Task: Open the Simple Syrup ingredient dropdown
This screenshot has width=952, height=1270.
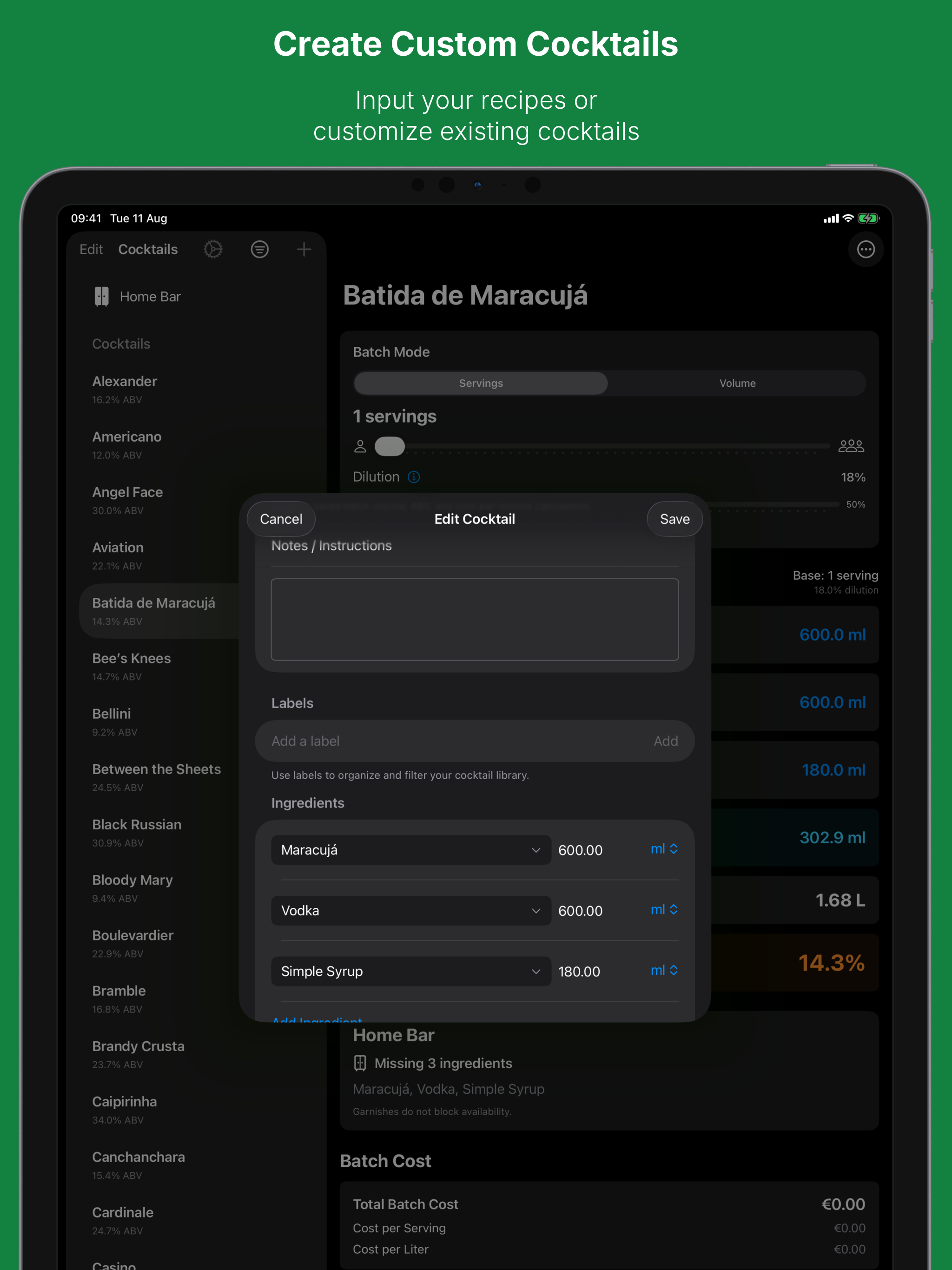Action: [x=410, y=971]
